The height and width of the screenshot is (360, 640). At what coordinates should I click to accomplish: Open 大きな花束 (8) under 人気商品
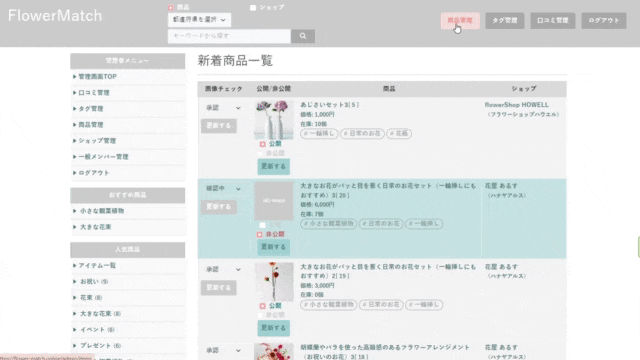tap(100, 313)
